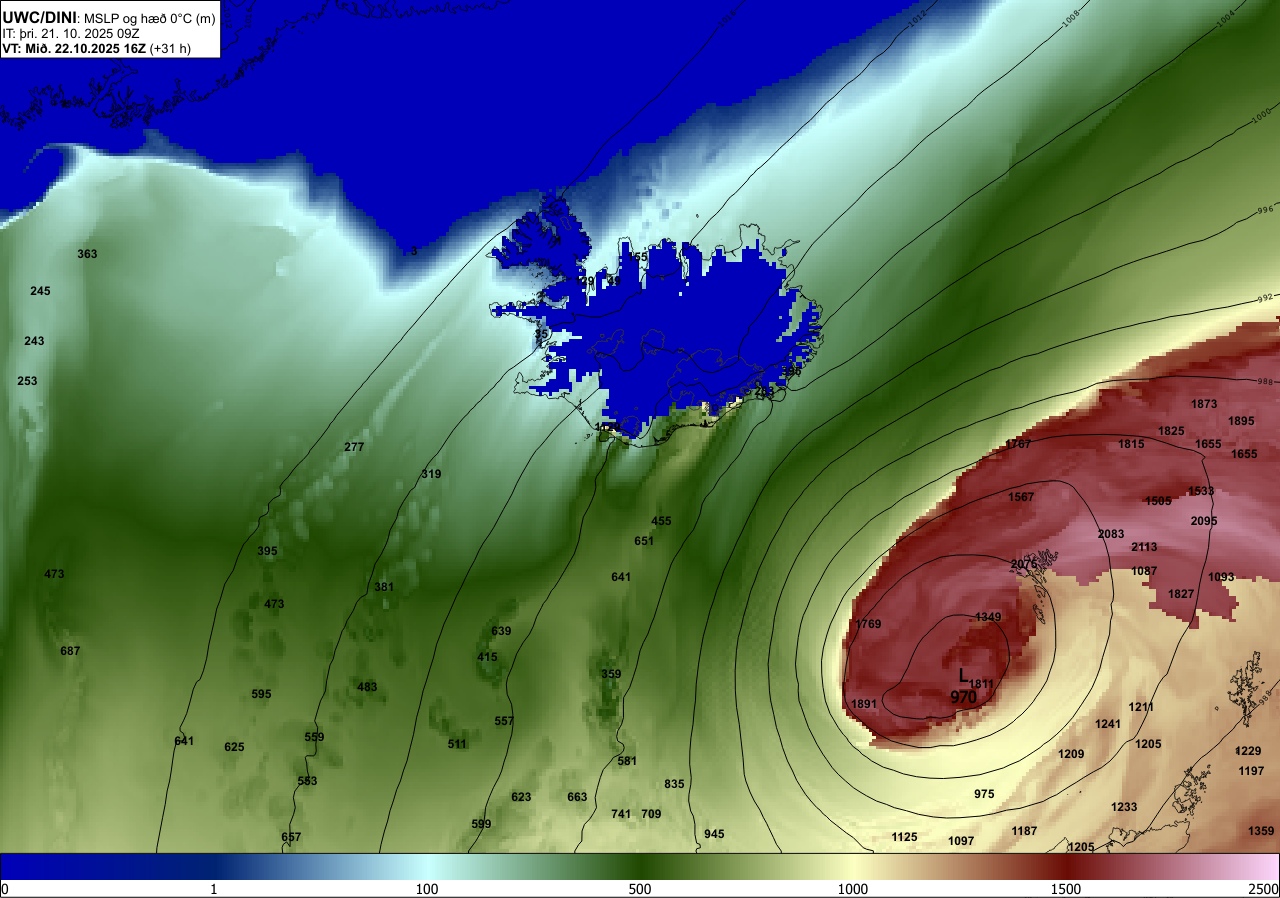Click the color bar's 500 tick label

[x=640, y=889]
